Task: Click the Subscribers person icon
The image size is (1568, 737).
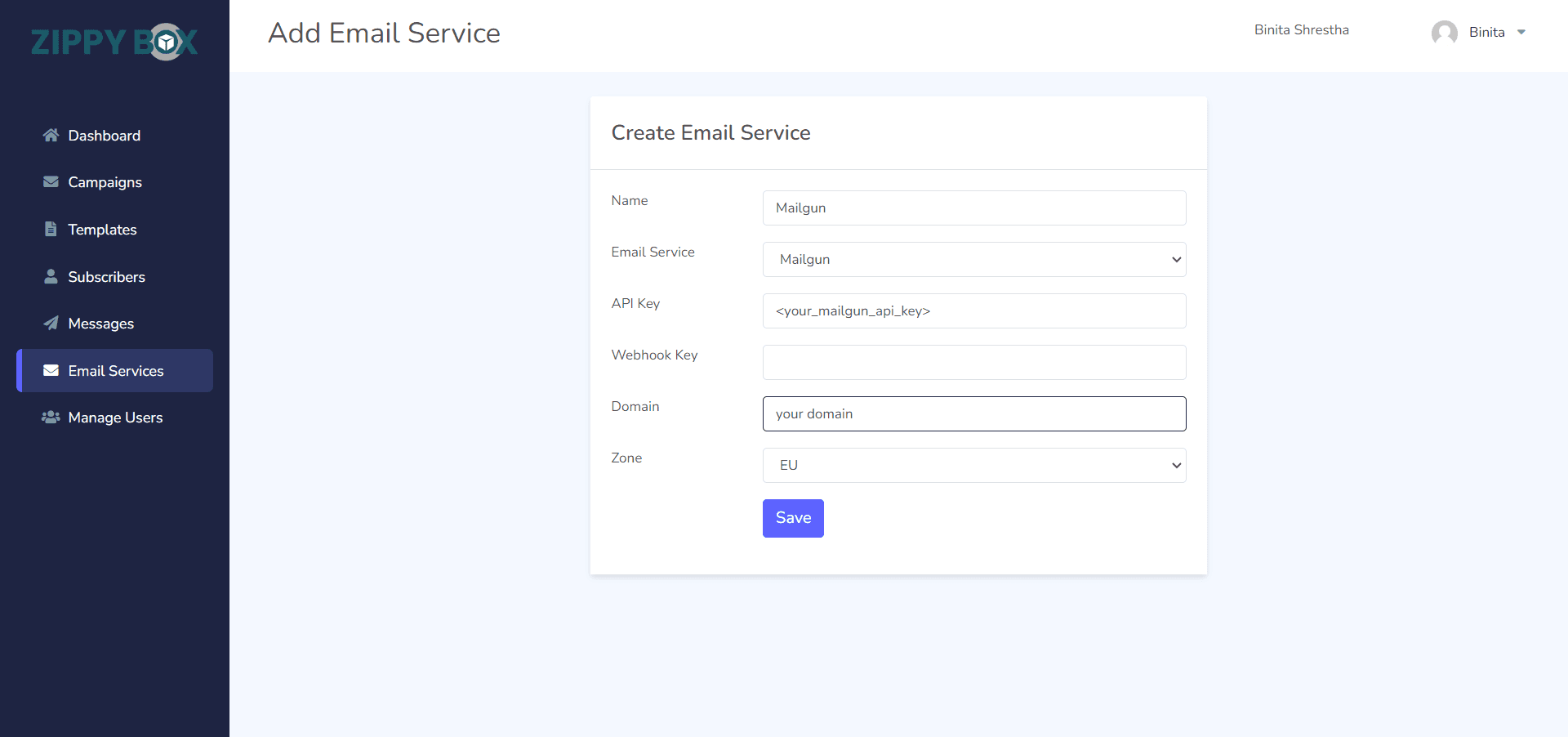Action: pyautogui.click(x=51, y=276)
